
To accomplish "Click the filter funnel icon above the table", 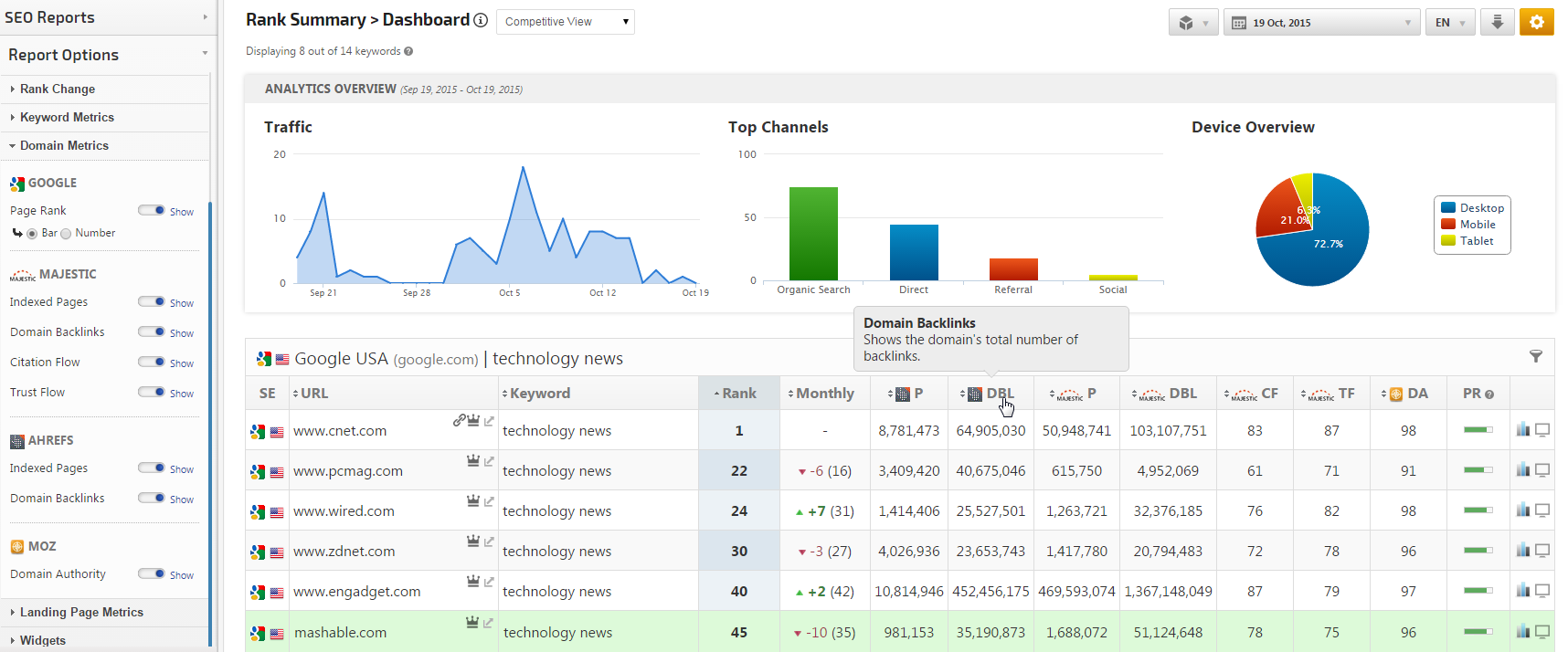I will [x=1536, y=356].
